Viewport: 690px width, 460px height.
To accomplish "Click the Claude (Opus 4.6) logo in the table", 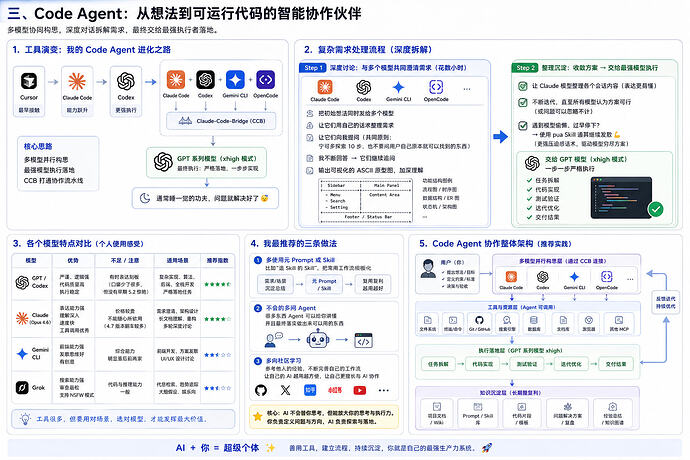I will point(22,318).
